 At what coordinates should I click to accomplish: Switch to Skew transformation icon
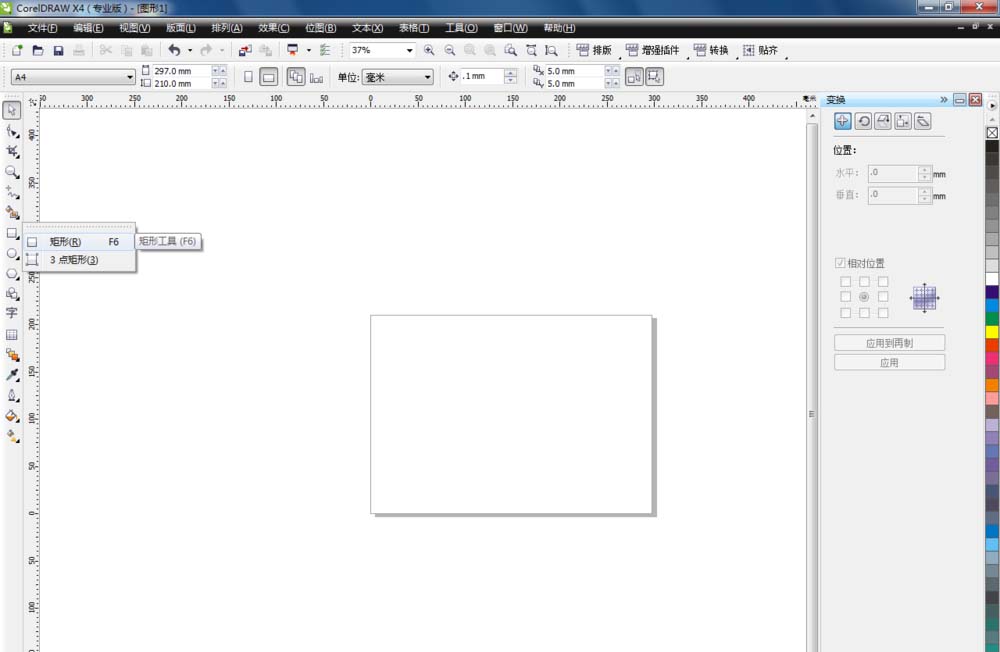[x=922, y=121]
